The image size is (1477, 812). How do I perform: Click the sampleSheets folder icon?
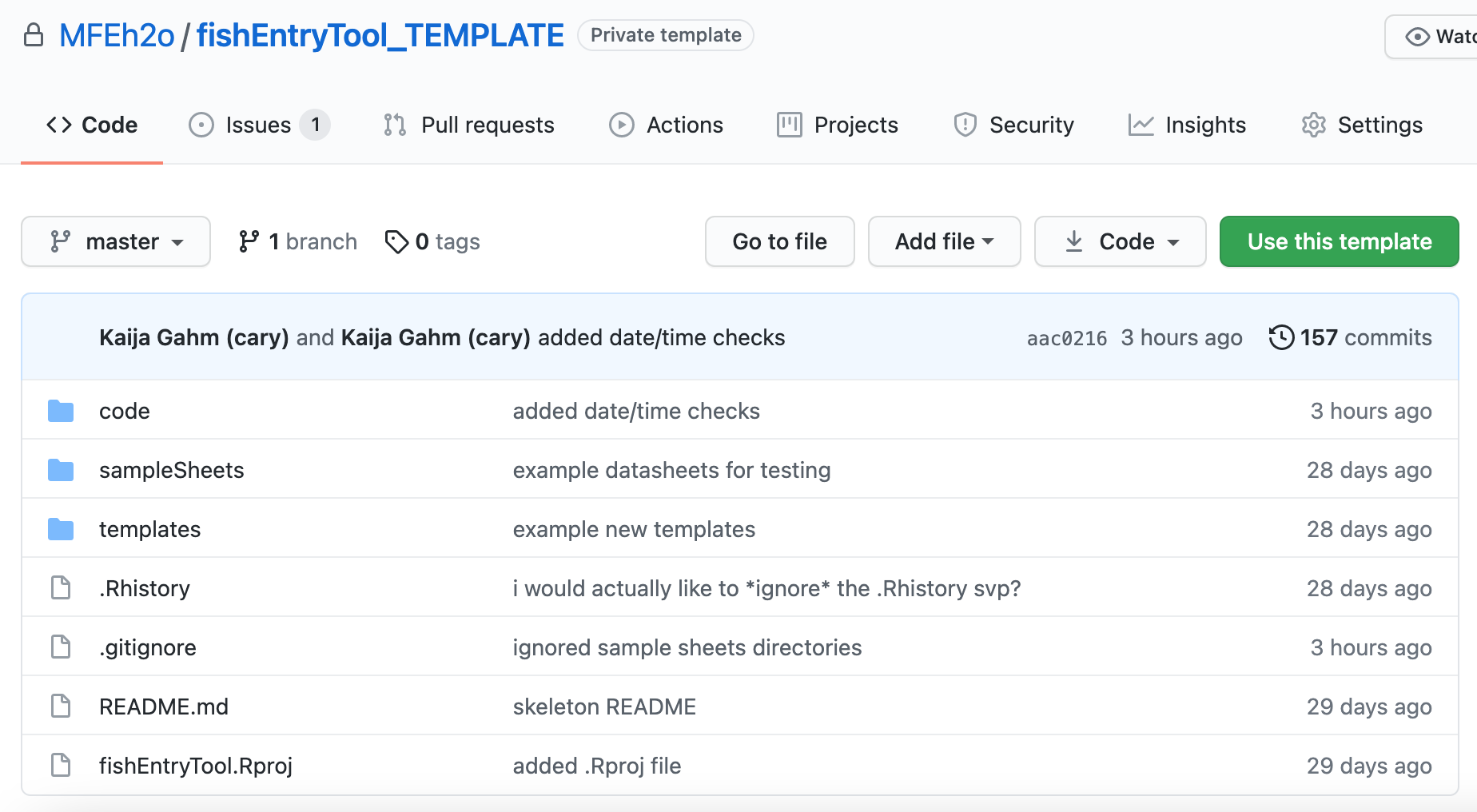(x=61, y=470)
